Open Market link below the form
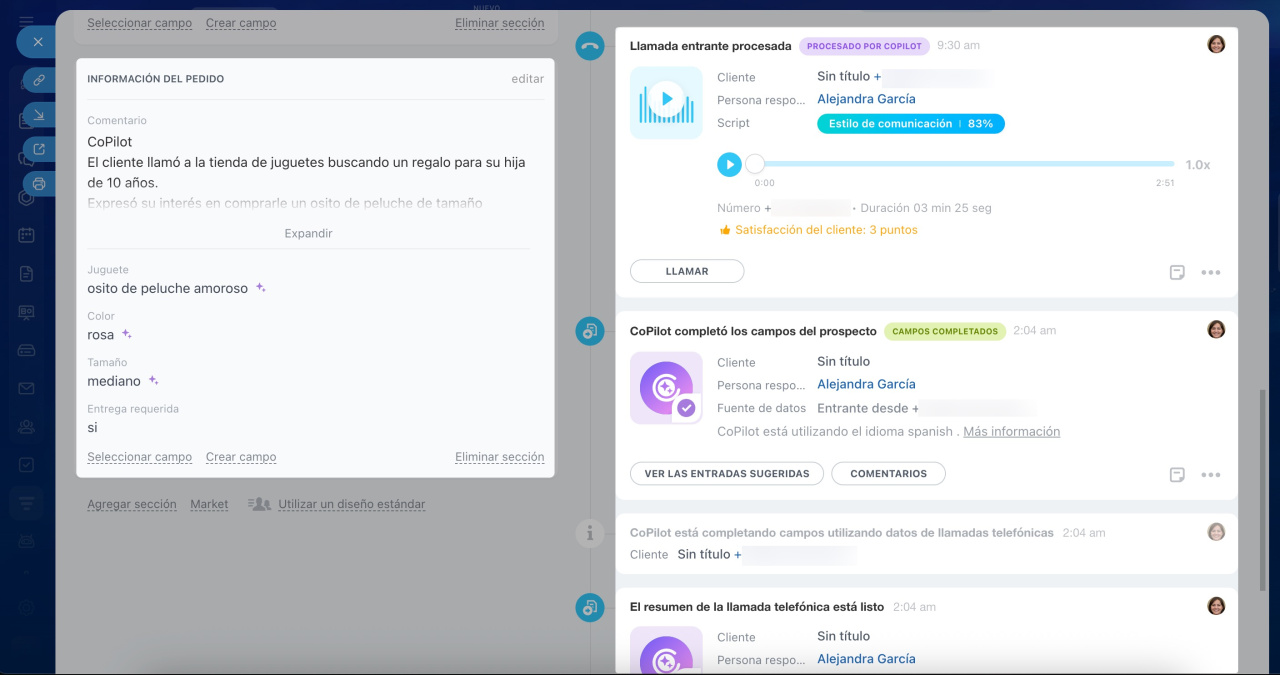The height and width of the screenshot is (675, 1280). click(x=209, y=505)
